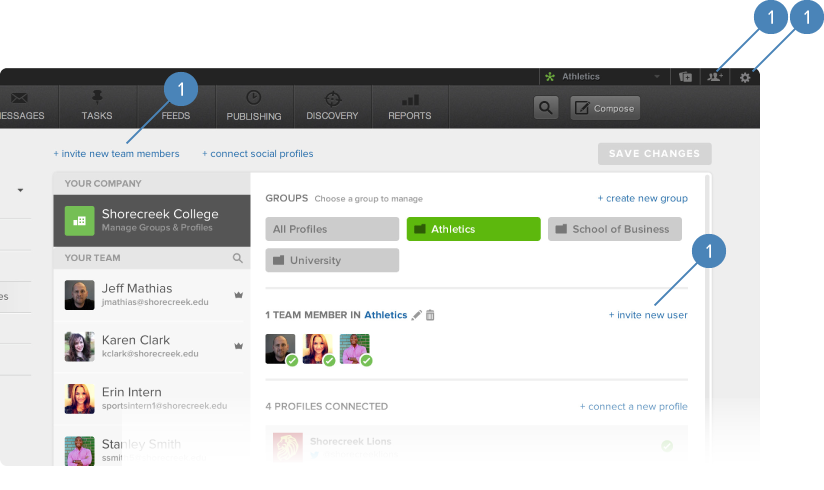This screenshot has height=490, width=824.
Task: Click folder icon on University button
Action: (x=279, y=260)
